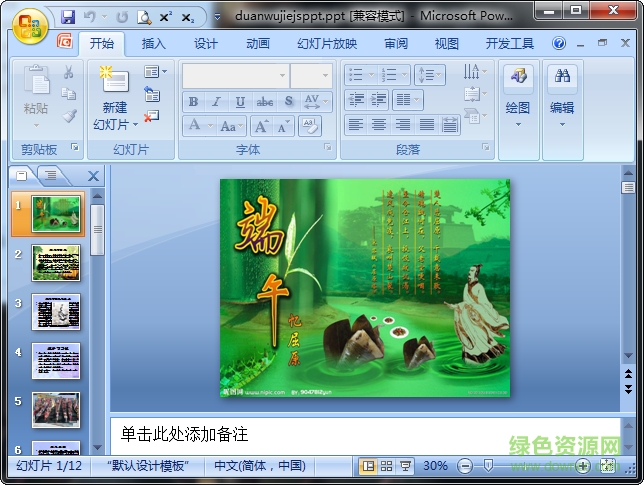This screenshot has height=485, width=644.
Task: Toggle italic text formatting
Action: (x=216, y=102)
